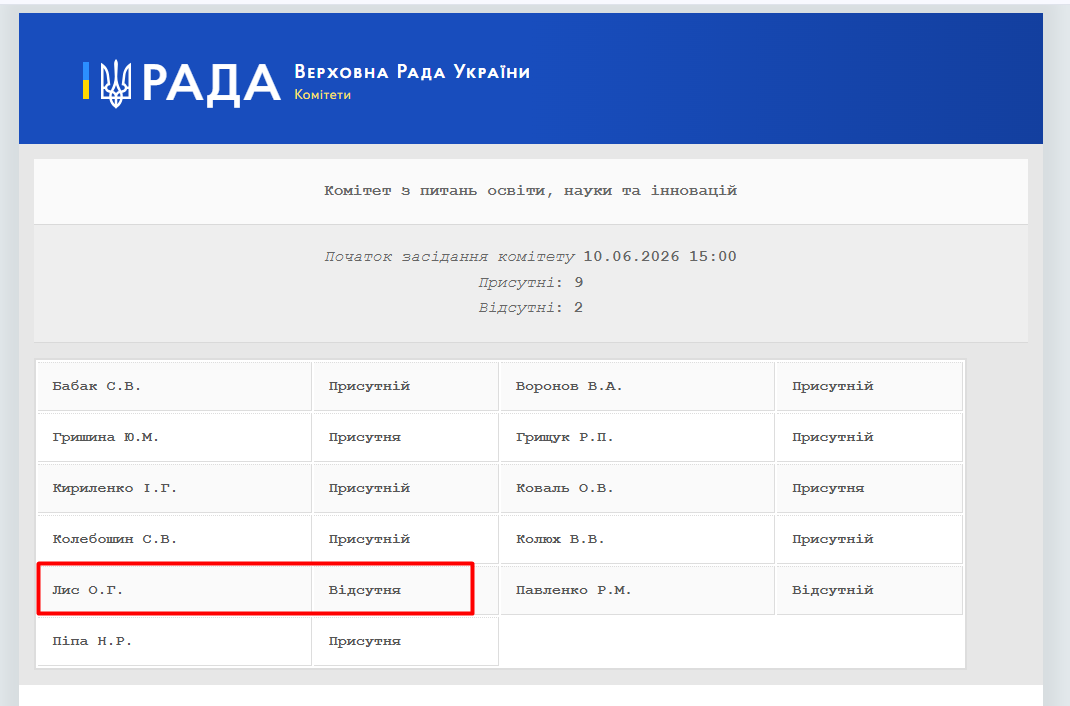Select attendance status for Піпа Н.Р.
1070x706 pixels.
(x=405, y=641)
